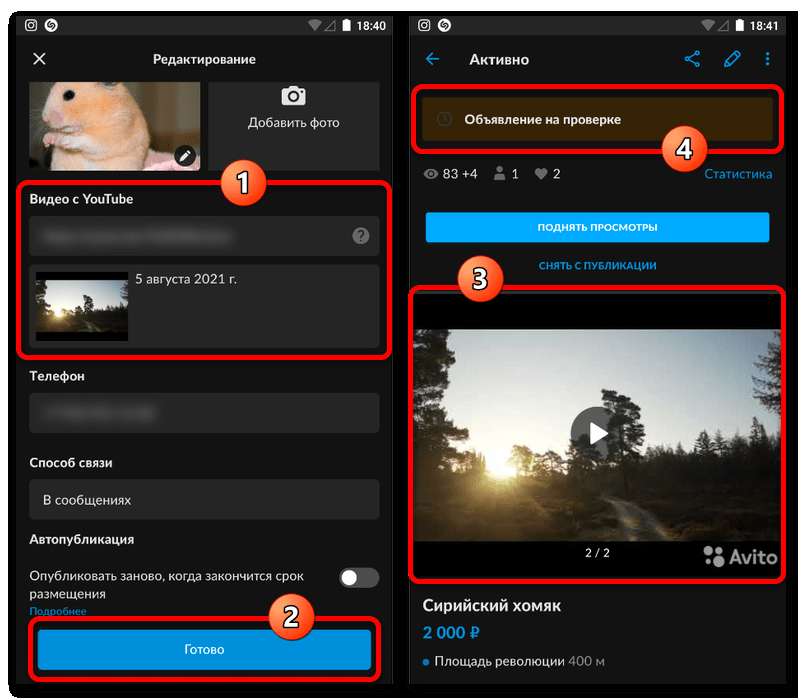Toggle the Автопубликация switch
The image size is (802, 700).
click(x=359, y=578)
